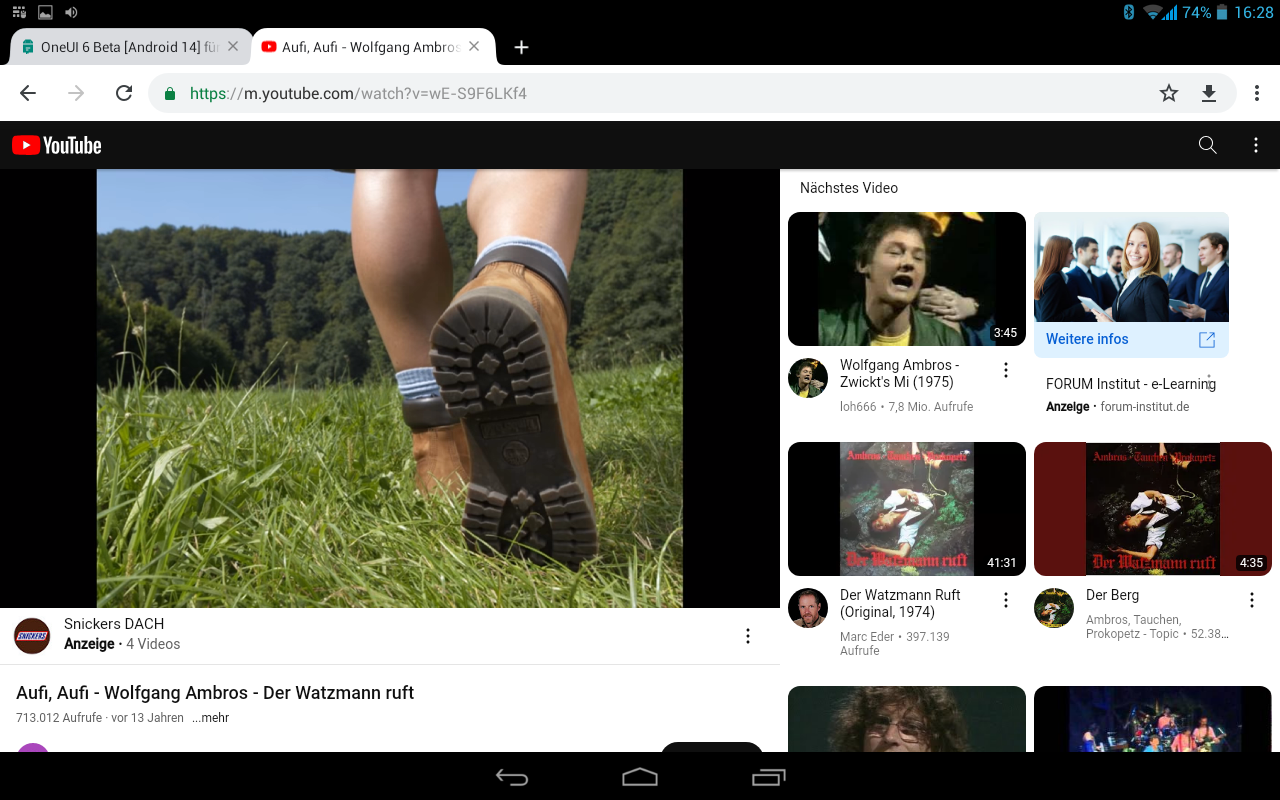Open the Snickers DACH channel avatar
This screenshot has height=800, width=1280.
click(32, 636)
